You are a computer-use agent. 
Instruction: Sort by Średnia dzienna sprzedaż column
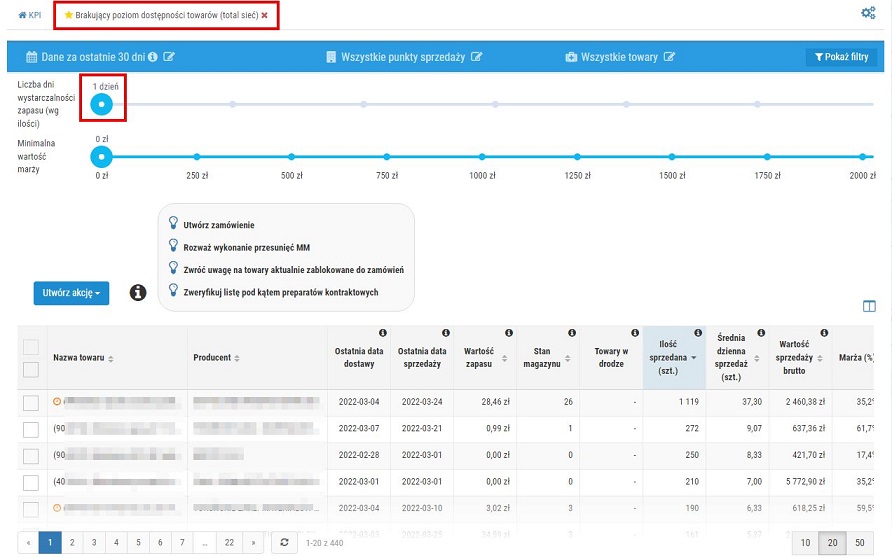click(757, 358)
